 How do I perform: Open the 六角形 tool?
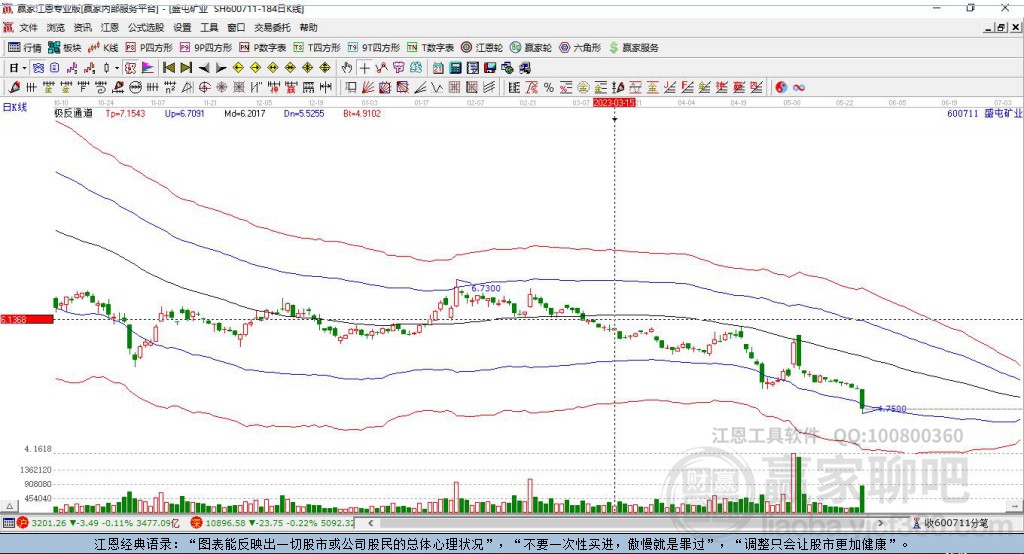pyautogui.click(x=580, y=48)
